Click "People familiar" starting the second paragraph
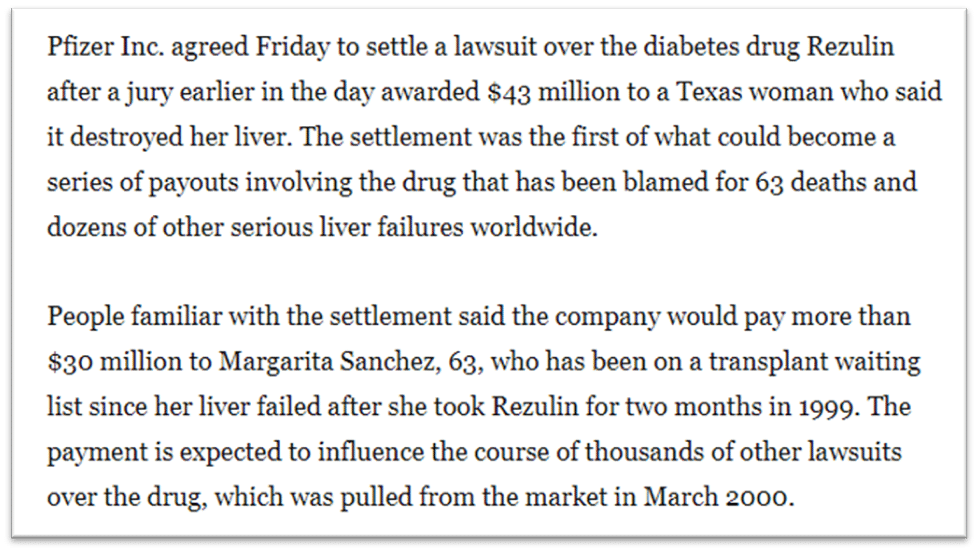 134,316
